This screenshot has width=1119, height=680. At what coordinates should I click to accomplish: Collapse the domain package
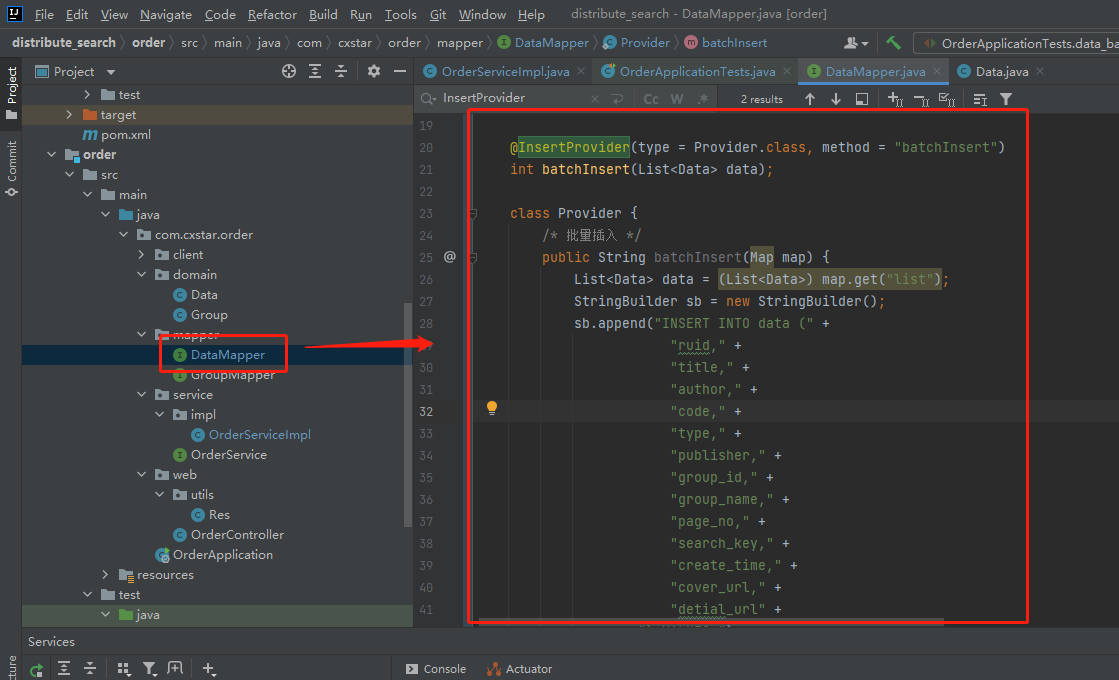(141, 274)
